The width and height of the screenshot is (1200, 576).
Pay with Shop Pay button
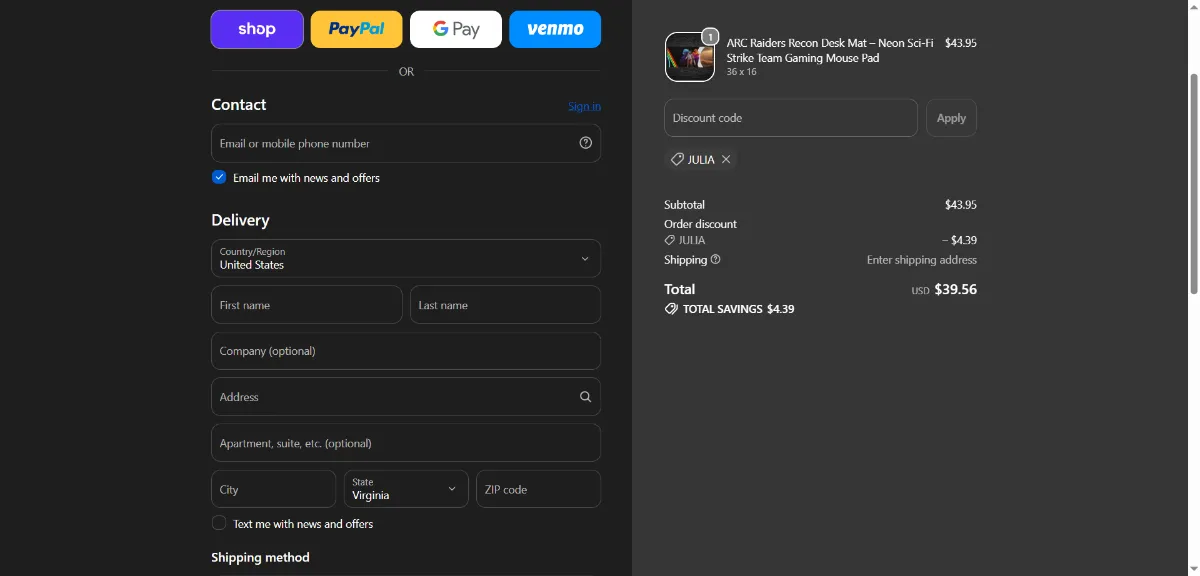[257, 29]
